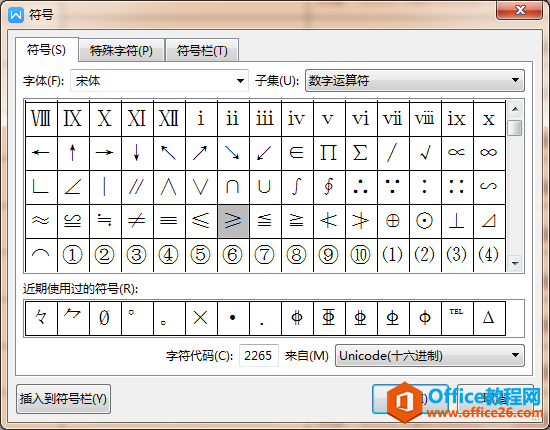The height and width of the screenshot is (430, 550).
Task: Pick the union symbol ∪
Action: click(265, 187)
